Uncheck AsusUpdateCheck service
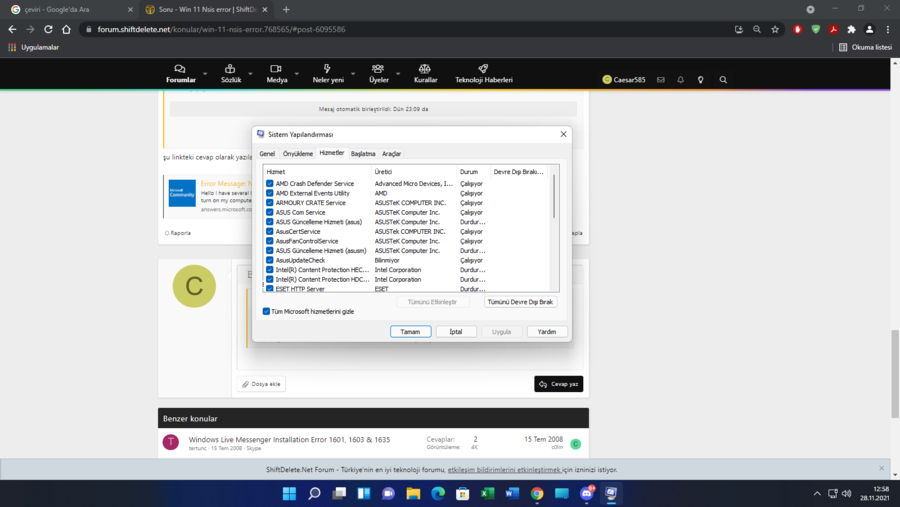 click(x=269, y=260)
